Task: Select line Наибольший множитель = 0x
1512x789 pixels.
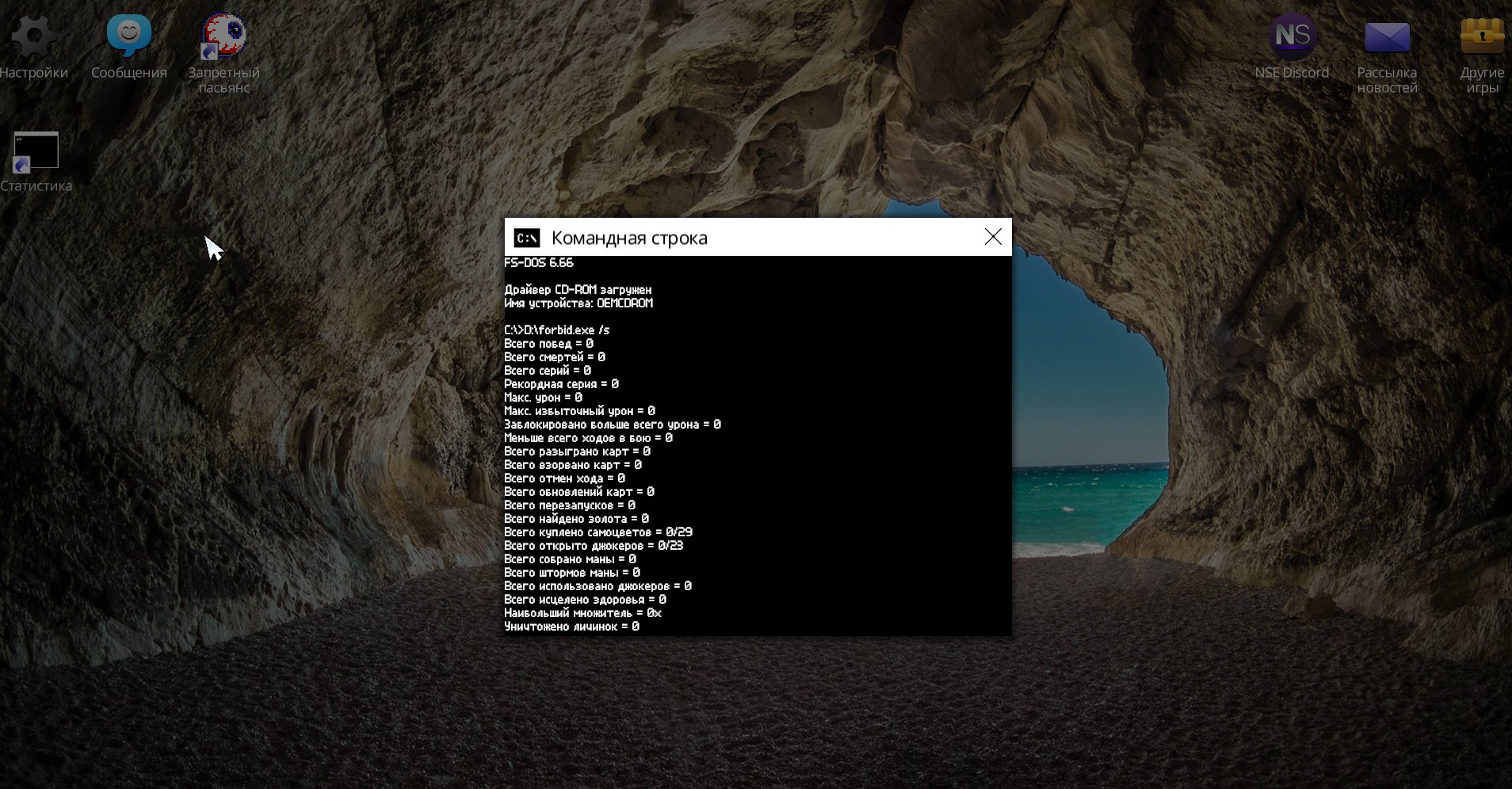Action: (583, 613)
